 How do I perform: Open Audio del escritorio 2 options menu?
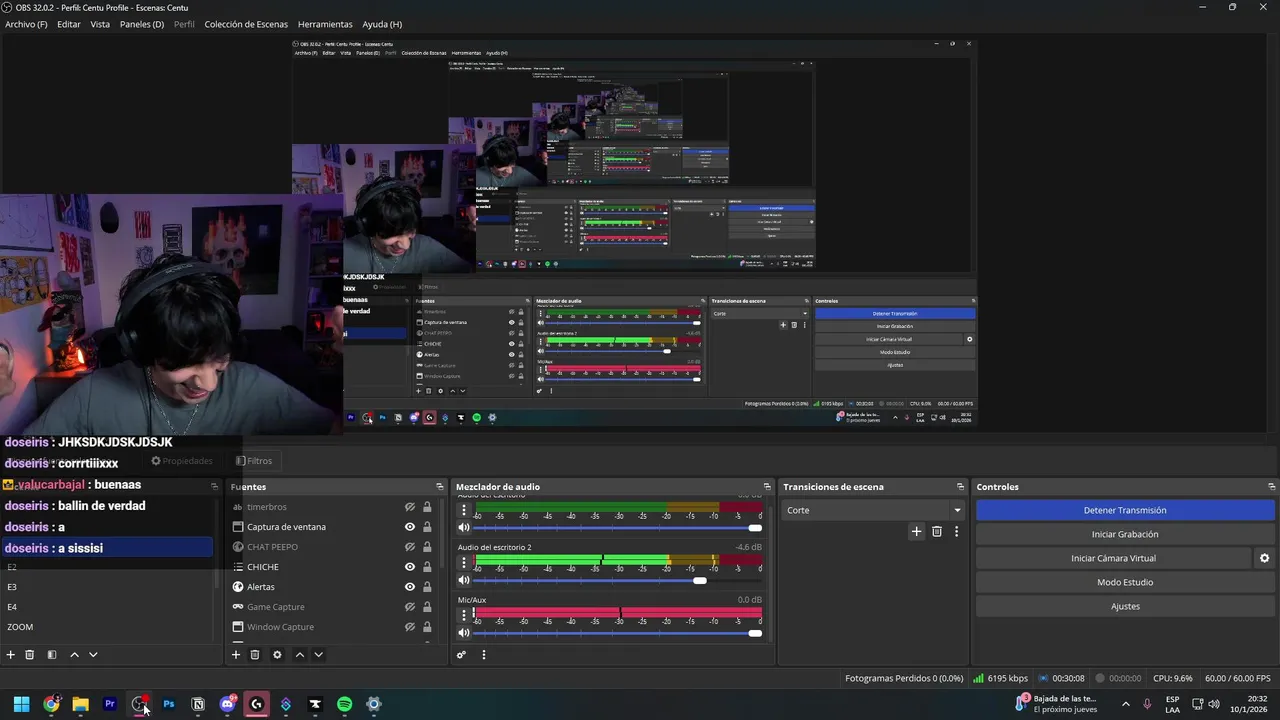[x=463, y=563]
